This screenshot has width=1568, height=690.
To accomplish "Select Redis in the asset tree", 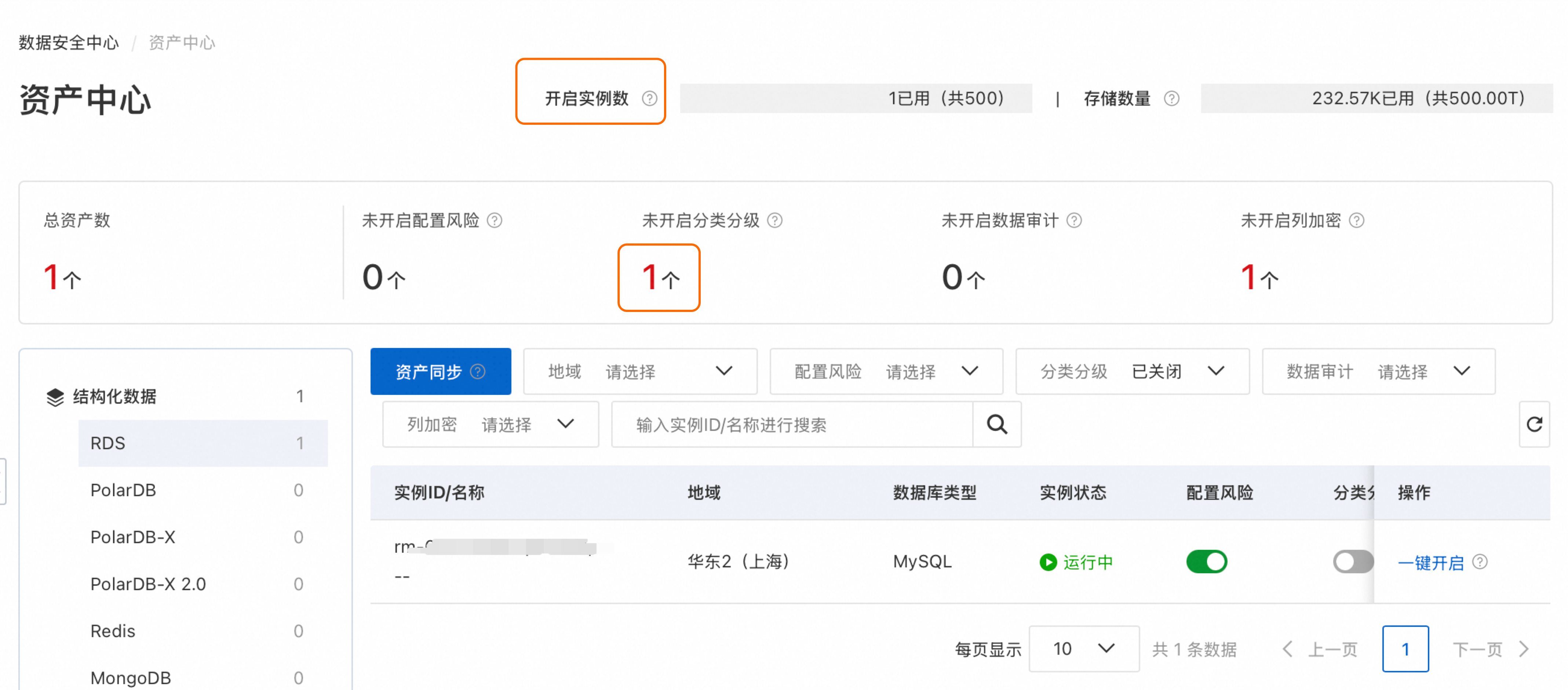I will click(113, 631).
